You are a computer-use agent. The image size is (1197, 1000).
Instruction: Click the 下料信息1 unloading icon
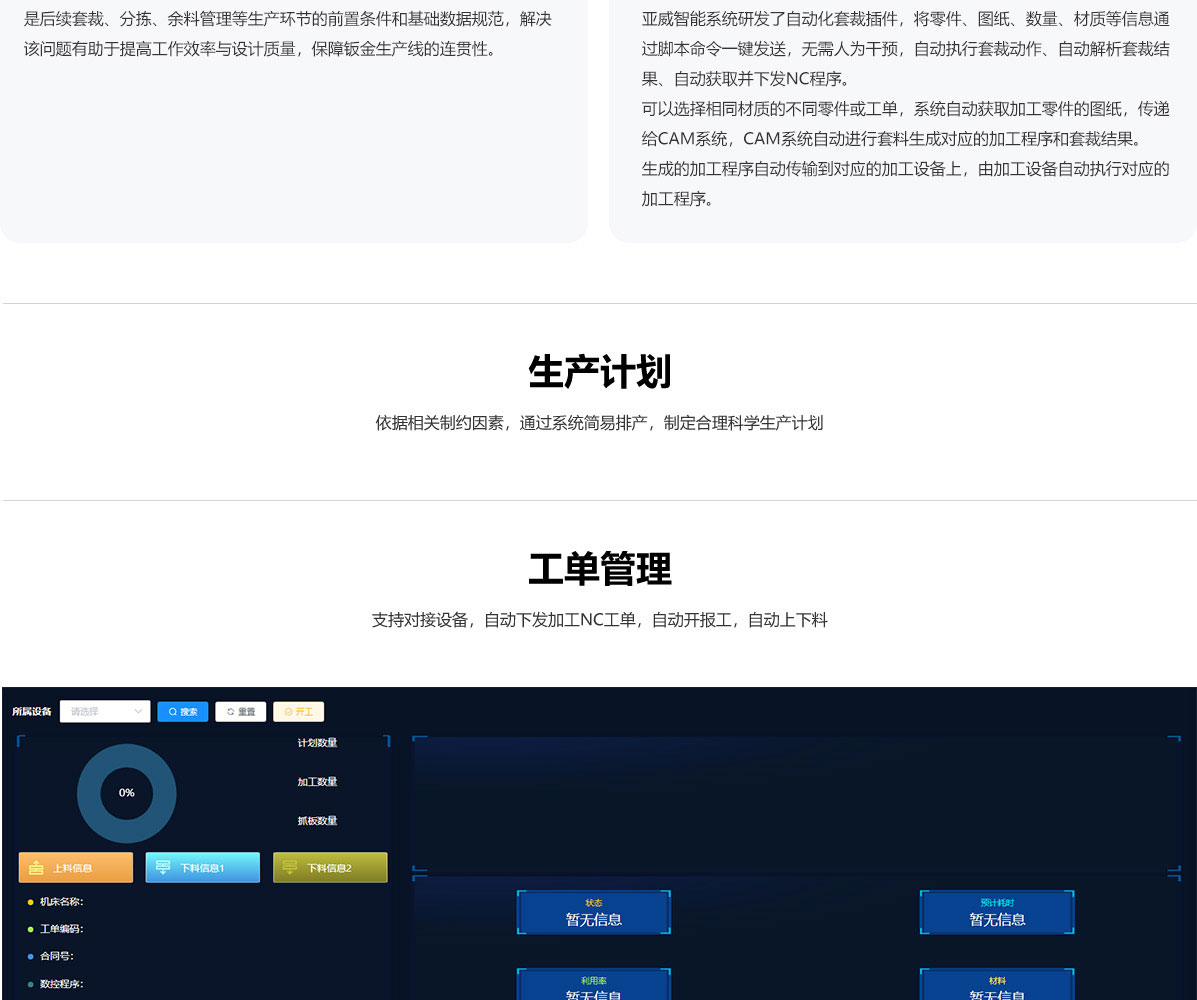click(163, 868)
